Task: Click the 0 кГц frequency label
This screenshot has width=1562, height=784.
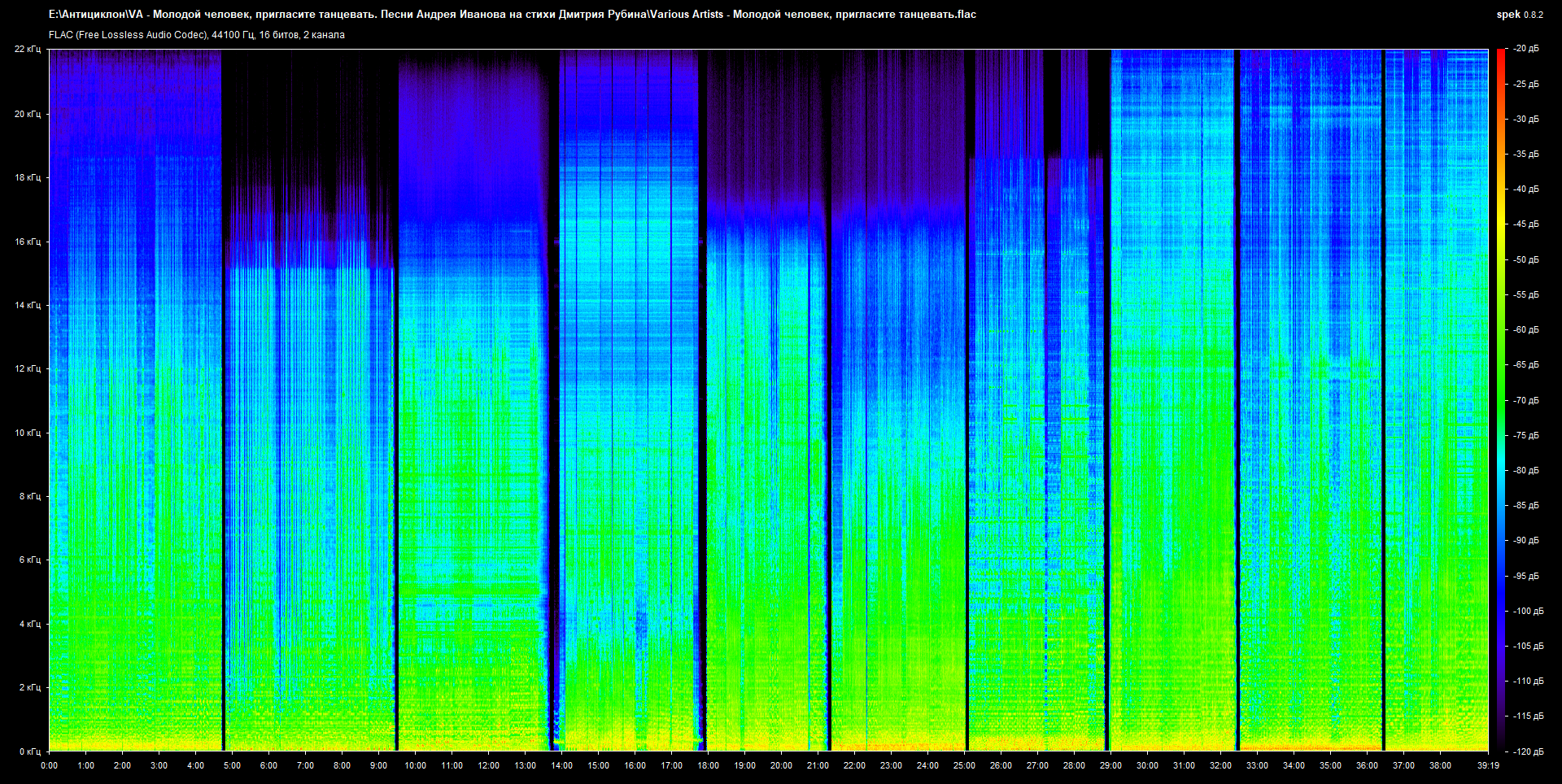Action: (29, 751)
